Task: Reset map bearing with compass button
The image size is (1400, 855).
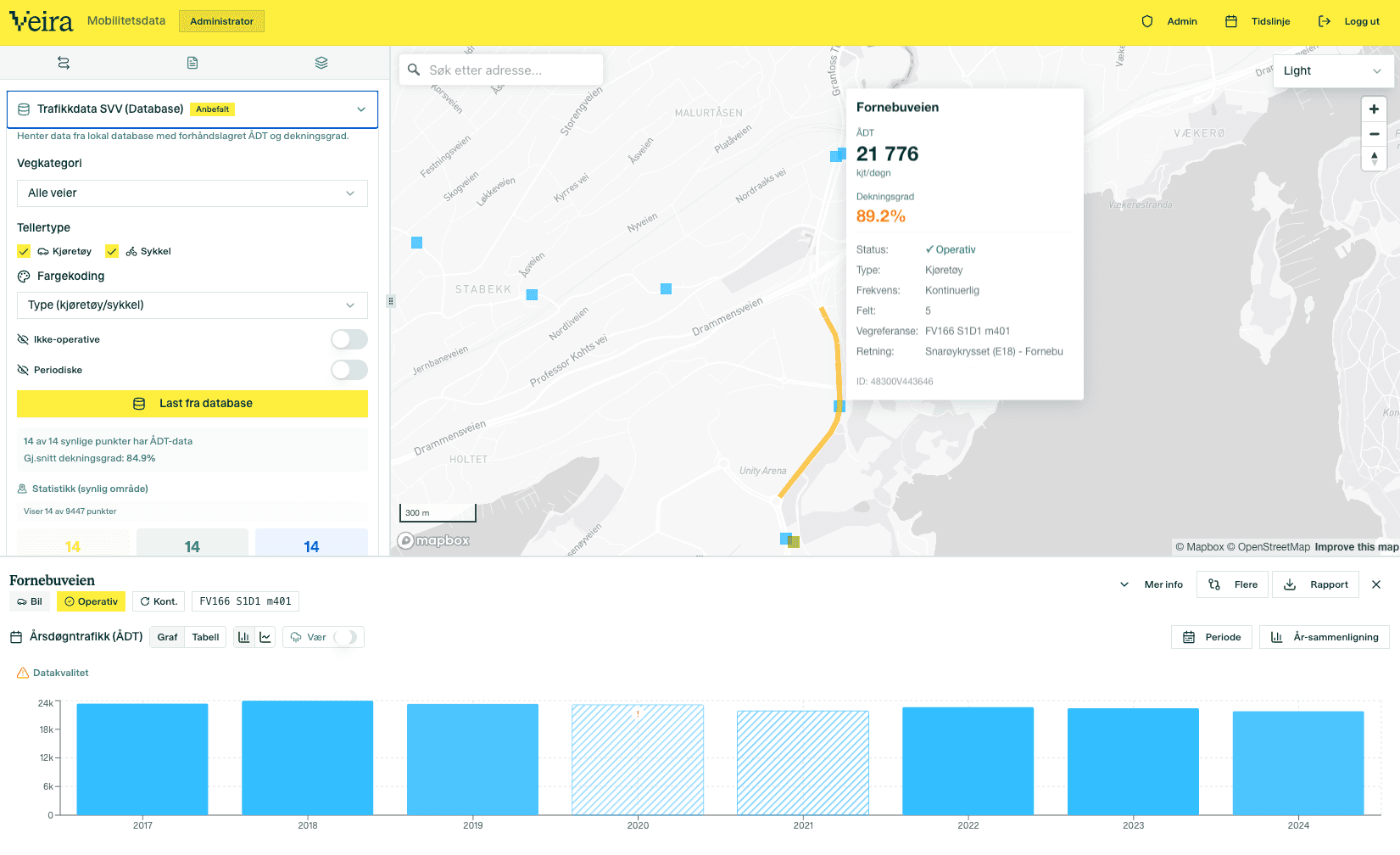Action: [1374, 159]
